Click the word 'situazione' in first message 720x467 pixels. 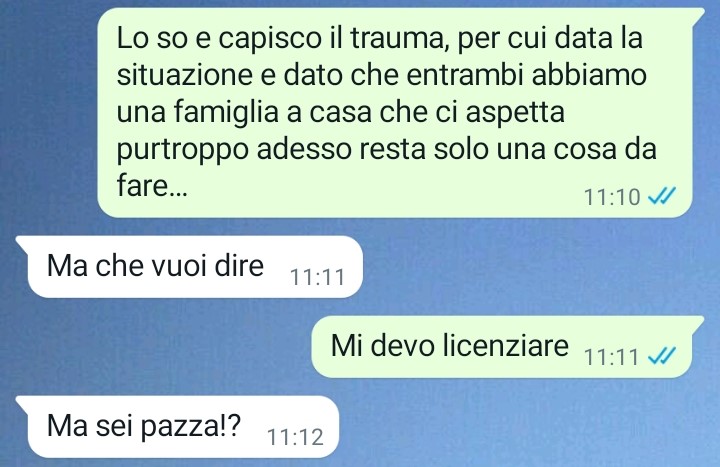point(185,75)
